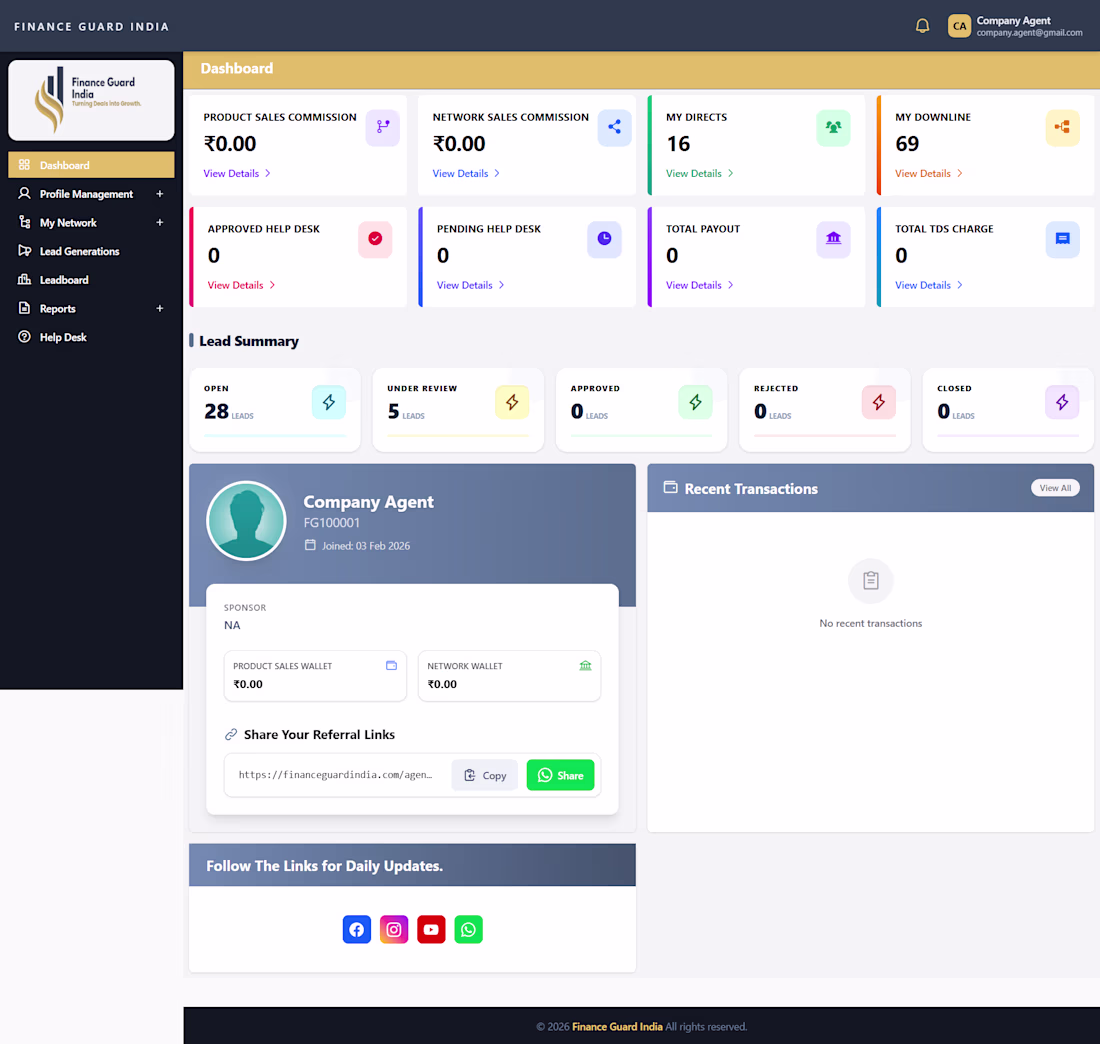
Task: Open the WhatsApp follow link icon
Action: [468, 930]
